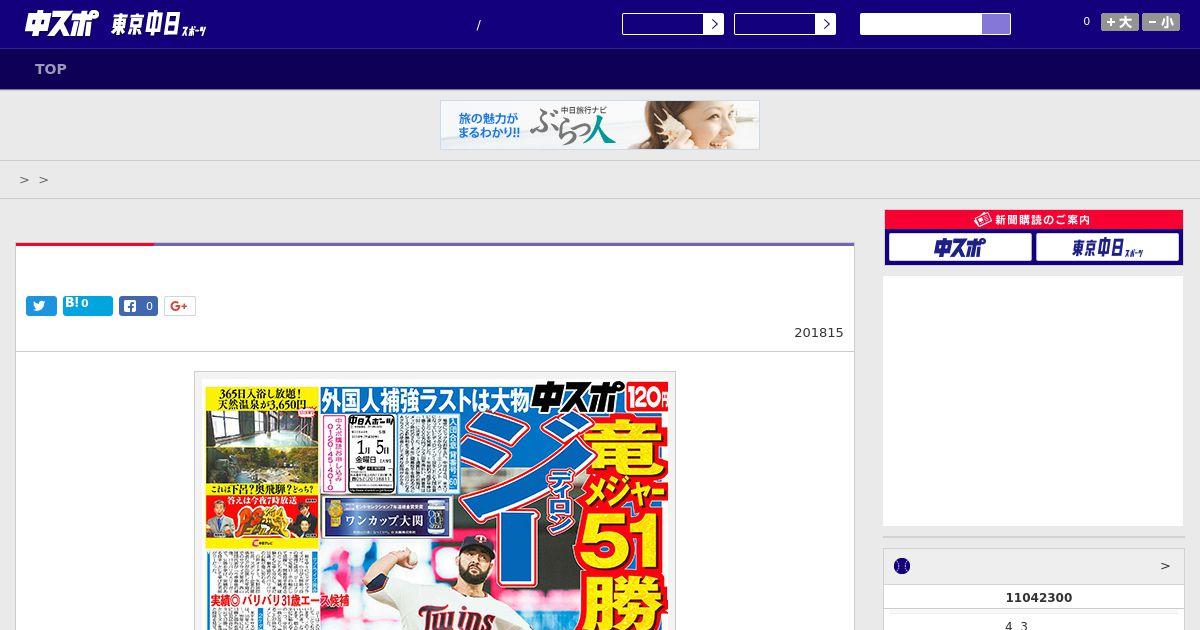This screenshot has height=630, width=1200.
Task: Open the first header dropdown arrow
Action: tap(713, 24)
